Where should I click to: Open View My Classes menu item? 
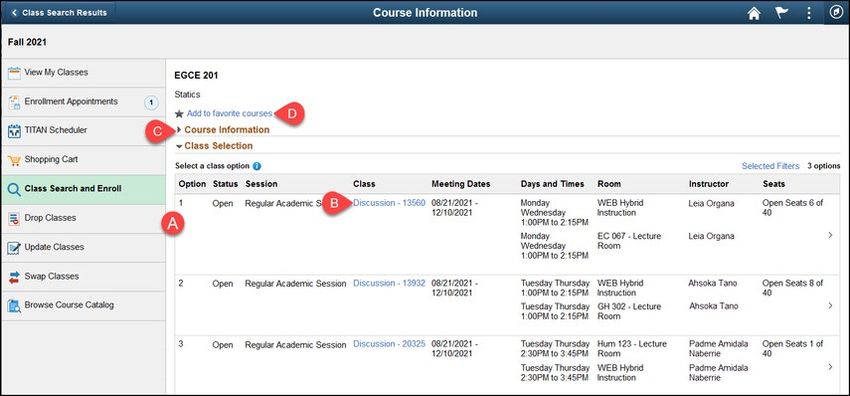83,73
